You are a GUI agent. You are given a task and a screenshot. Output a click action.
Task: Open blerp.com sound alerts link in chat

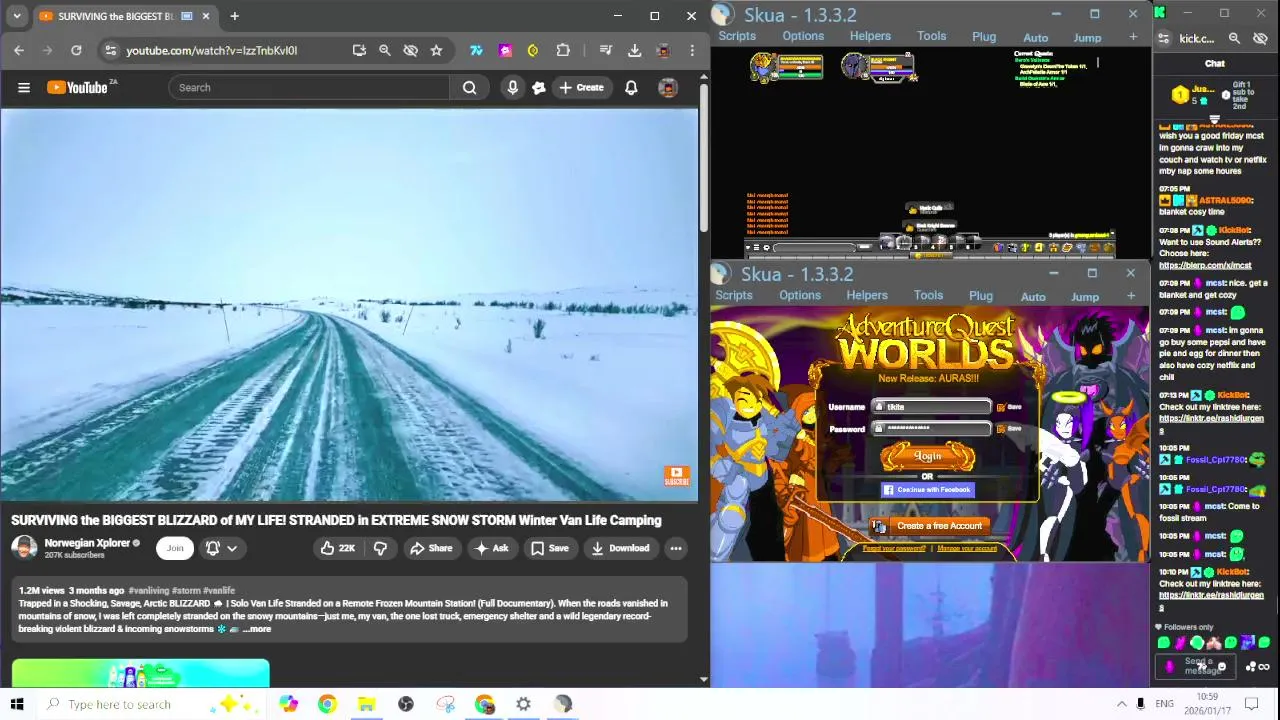1205,266
